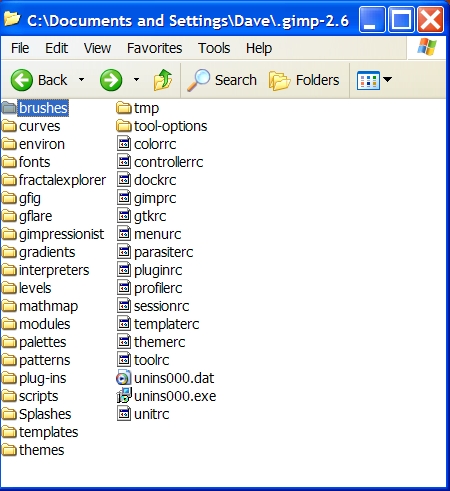Screen dimensions: 450x491
Task: Click the parasiterc file icon
Action: pyautogui.click(x=124, y=252)
